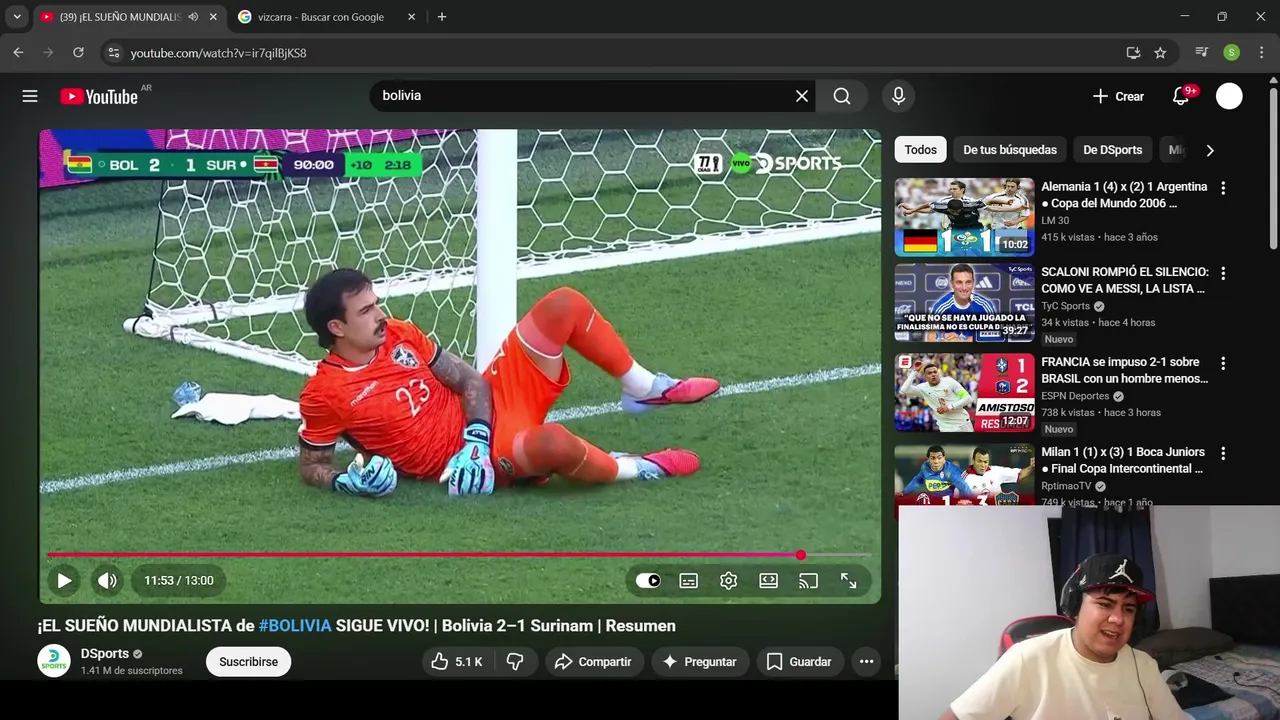The width and height of the screenshot is (1280, 720).
Task: Select the Todos filter chip
Action: click(x=921, y=150)
